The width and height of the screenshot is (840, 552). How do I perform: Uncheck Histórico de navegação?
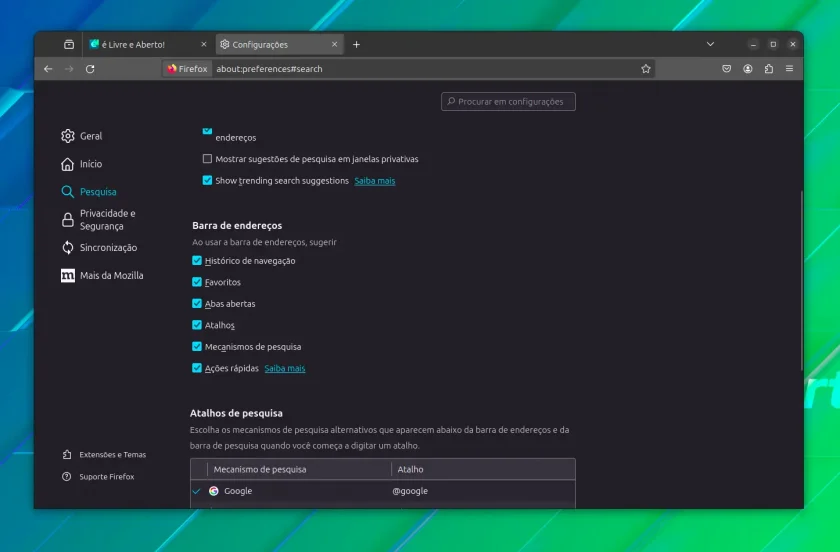tap(197, 260)
